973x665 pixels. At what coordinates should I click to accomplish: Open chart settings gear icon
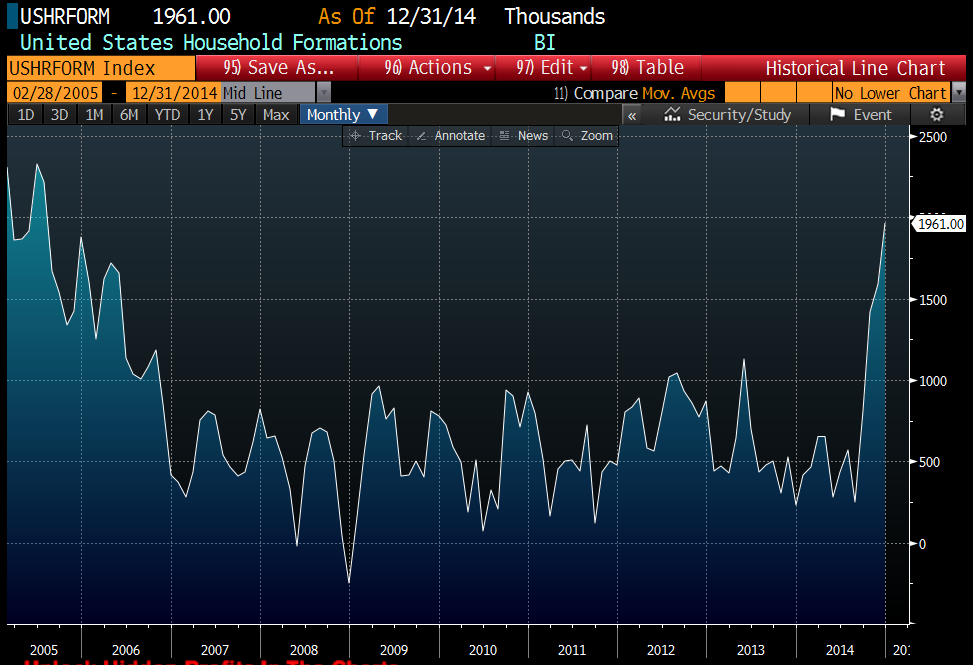coord(936,114)
